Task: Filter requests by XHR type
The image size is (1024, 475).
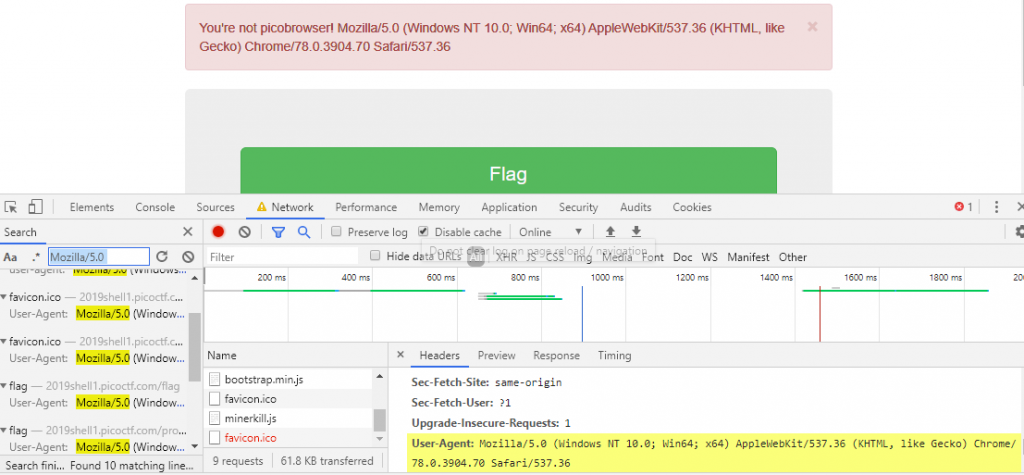Action: pos(506,257)
